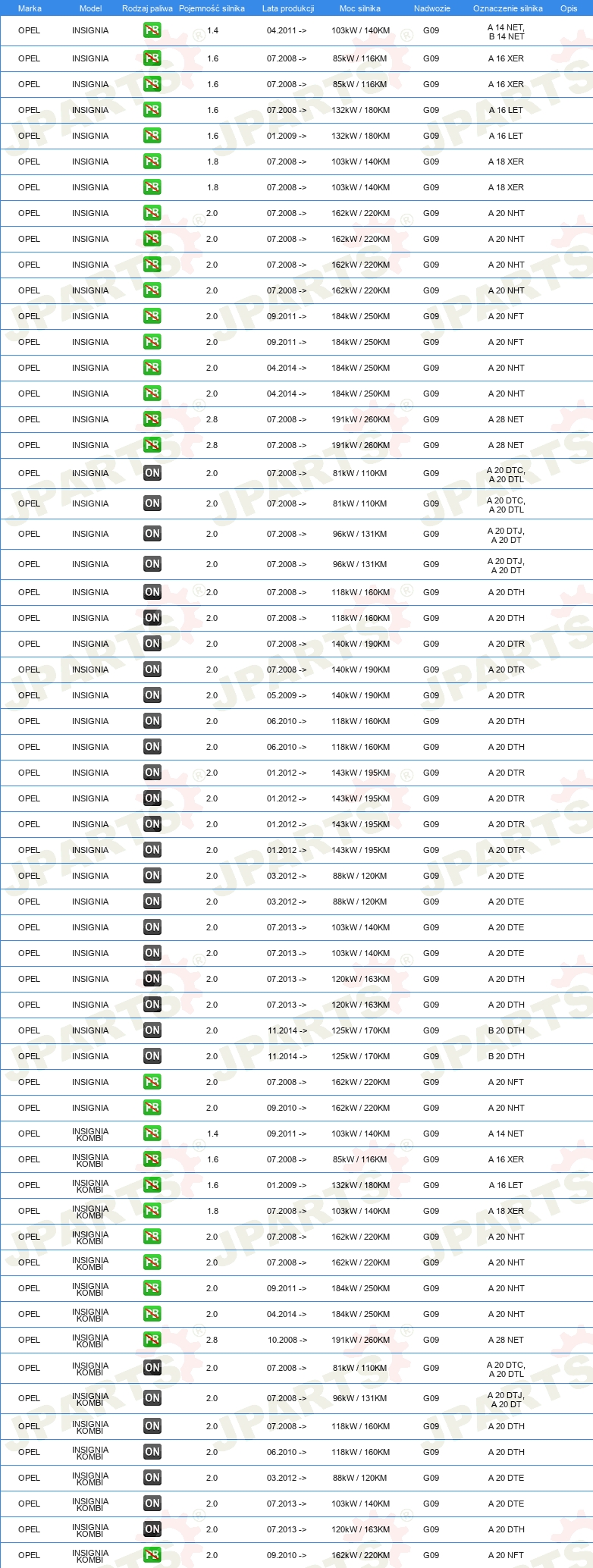Click petrol icon in Insignia 162kW A 20 NFT row
Viewport: 593px width, 1568px height.
[x=152, y=1082]
